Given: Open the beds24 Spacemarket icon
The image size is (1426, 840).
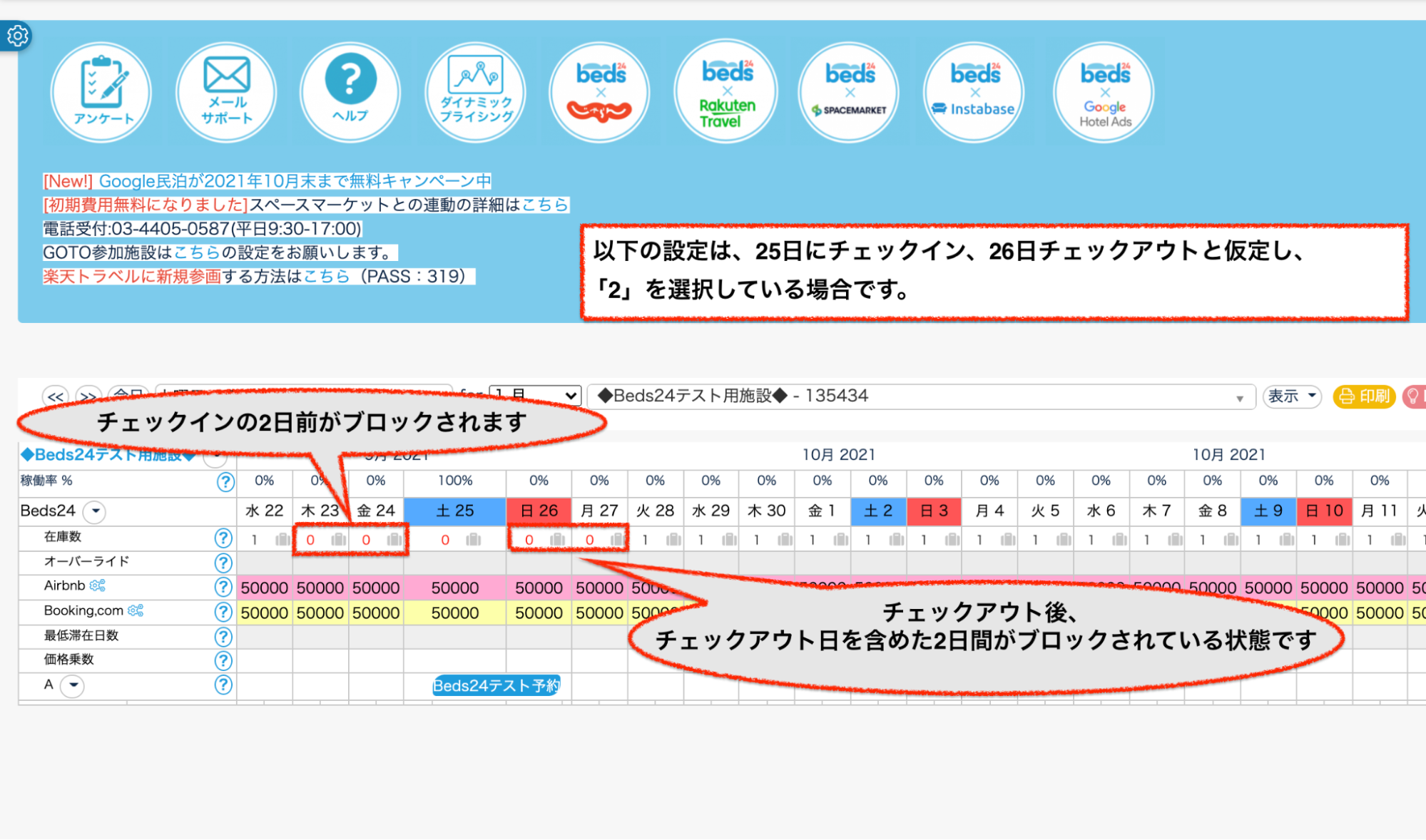Looking at the screenshot, I should [849, 93].
